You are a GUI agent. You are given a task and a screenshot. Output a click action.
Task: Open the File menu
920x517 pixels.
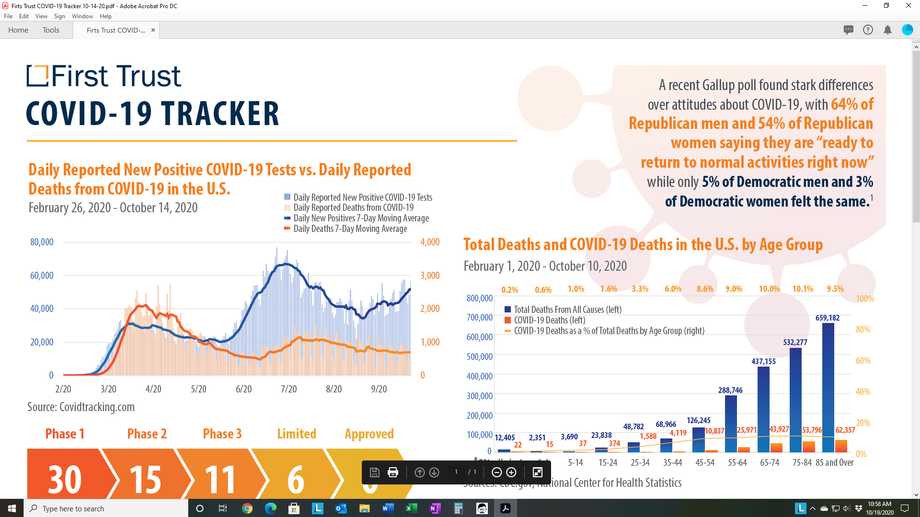[8, 16]
